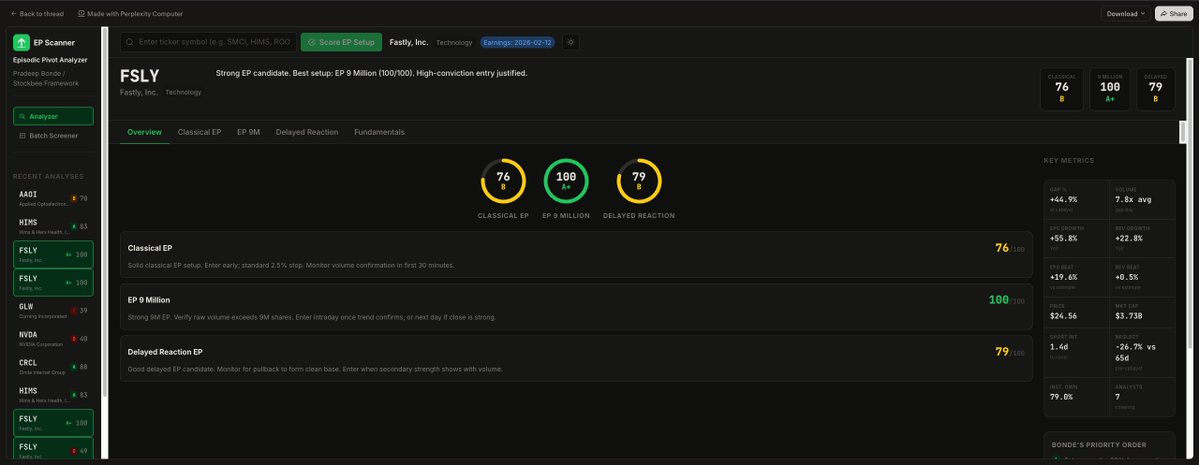Click the EPS Beat +19.6% metric

1077,277
